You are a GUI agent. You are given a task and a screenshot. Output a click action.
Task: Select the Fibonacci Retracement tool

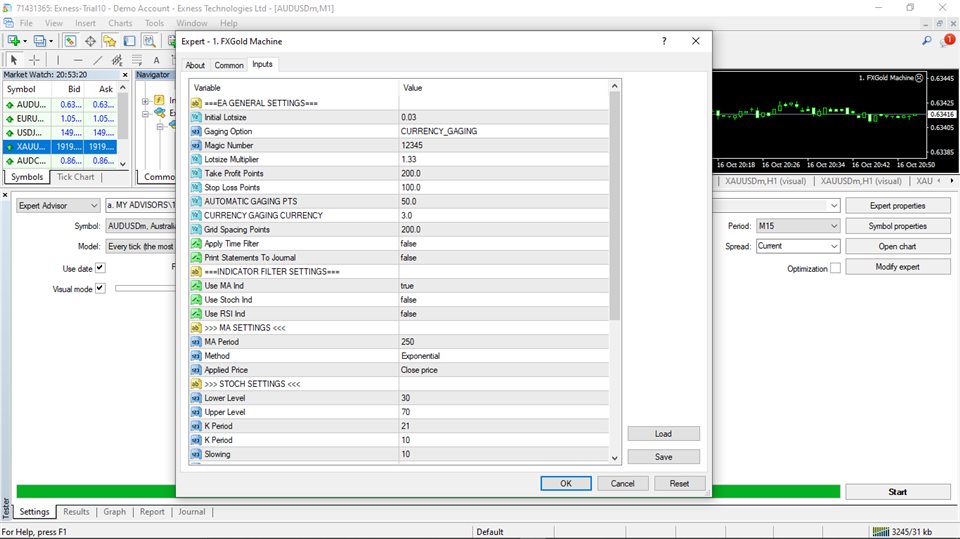coord(137,59)
